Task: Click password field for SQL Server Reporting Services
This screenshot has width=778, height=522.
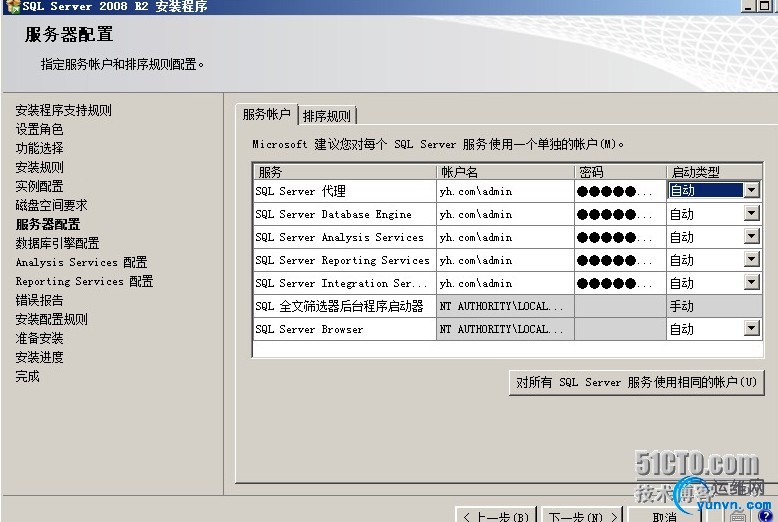Action: 620,260
